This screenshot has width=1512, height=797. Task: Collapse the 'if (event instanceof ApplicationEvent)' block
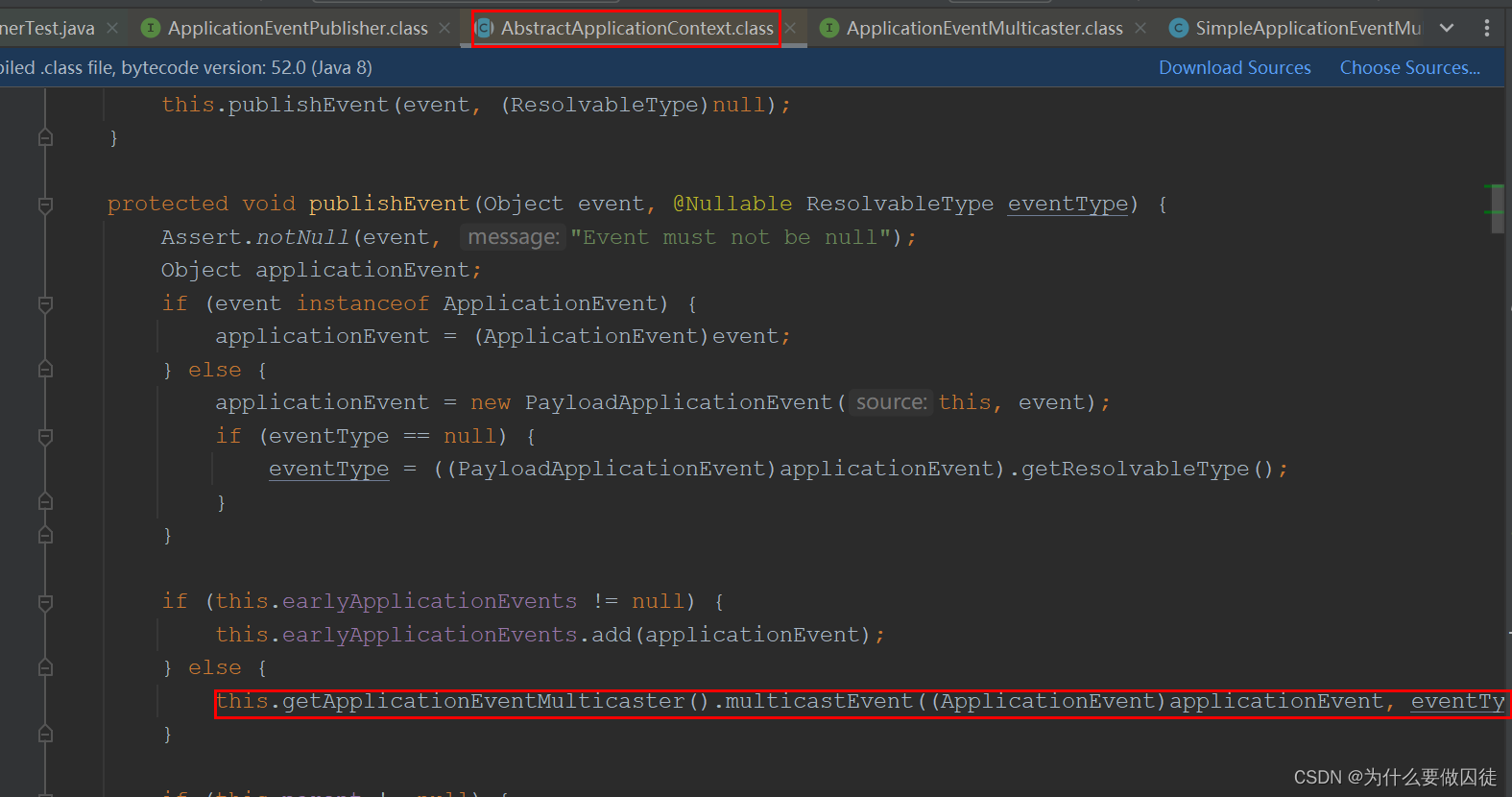click(x=45, y=304)
